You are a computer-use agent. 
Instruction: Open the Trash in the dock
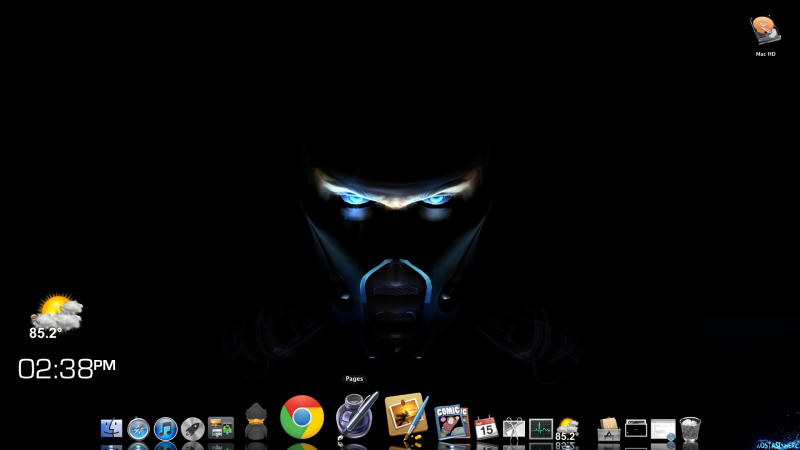(690, 429)
